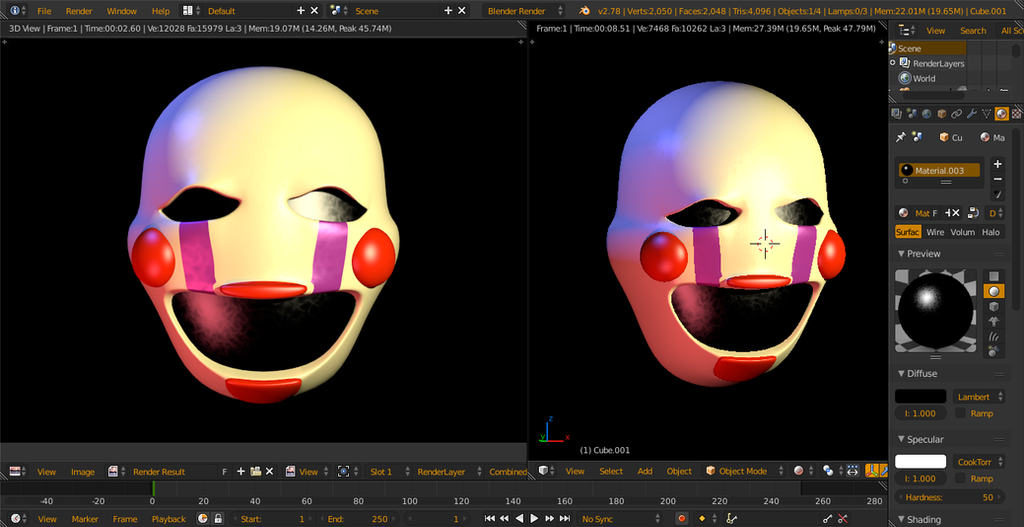Select the cube preview type icon
Viewport: 1024px width, 527px height.
coord(993,306)
